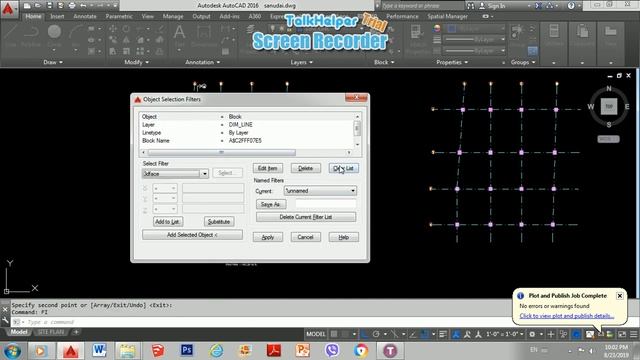Toggle Annotation Visibility blue icon in status bar
The height and width of the screenshot is (360, 640).
coord(456,334)
